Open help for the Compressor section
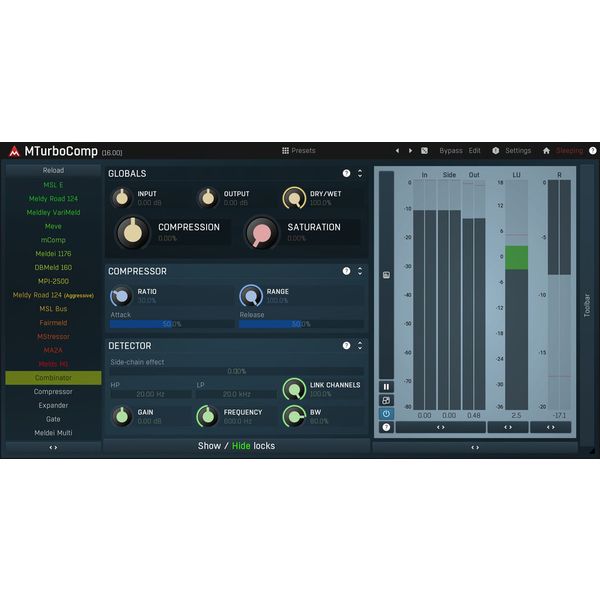 pyautogui.click(x=346, y=271)
